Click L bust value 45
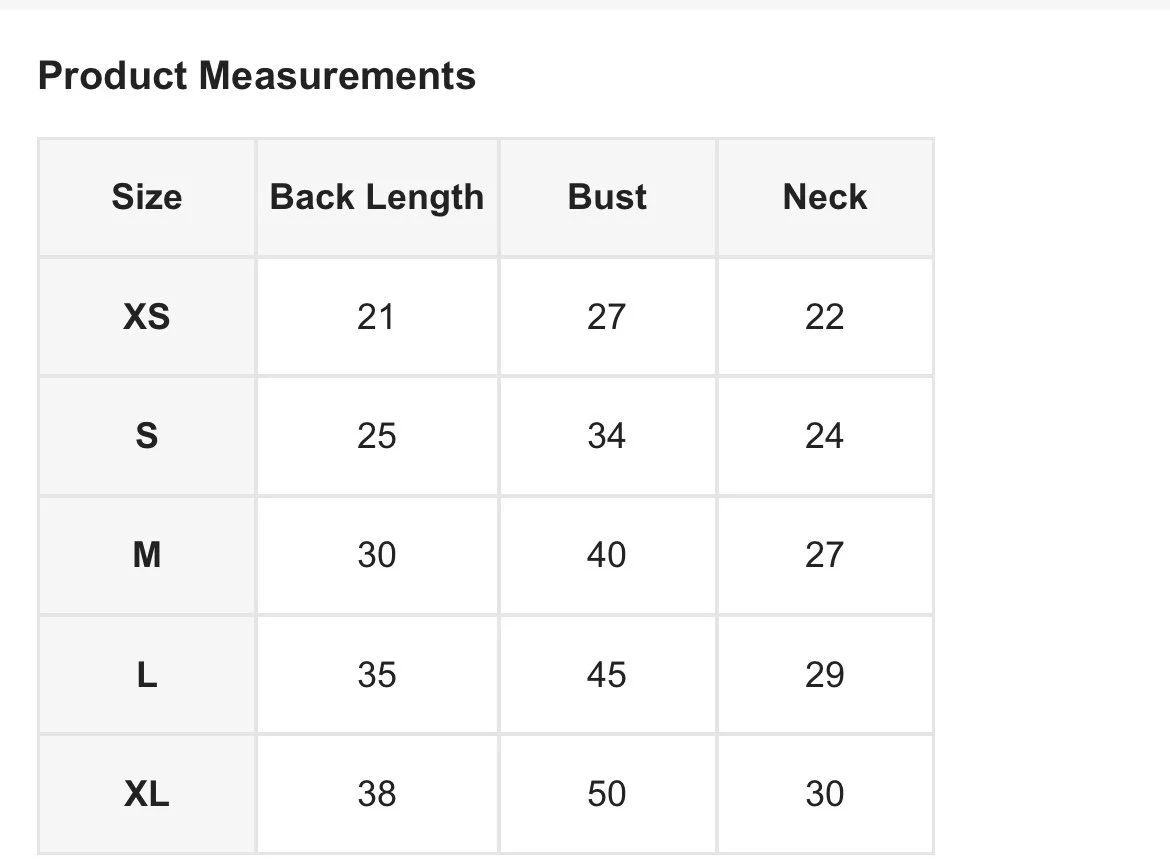 606,675
